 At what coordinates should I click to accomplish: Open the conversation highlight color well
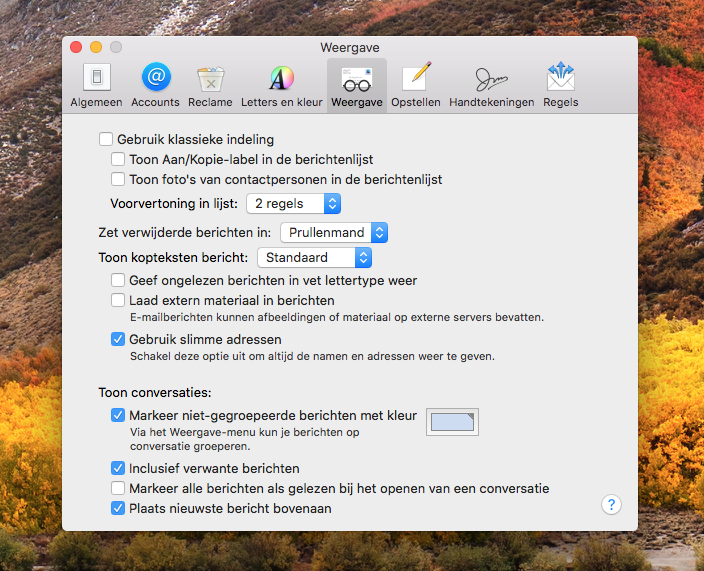[452, 422]
